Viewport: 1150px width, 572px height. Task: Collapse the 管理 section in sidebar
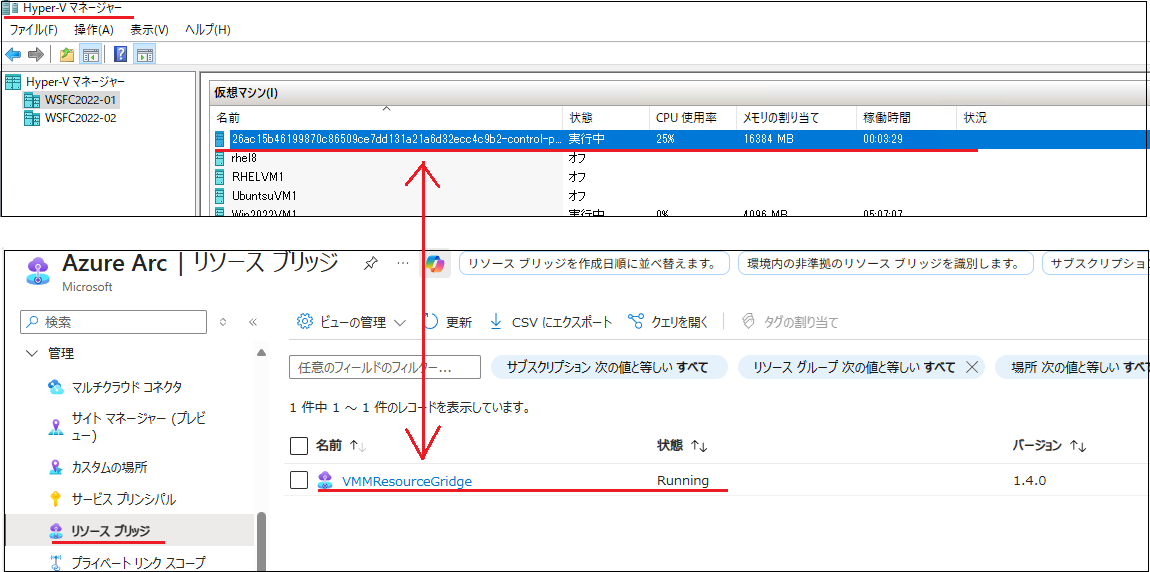[32, 353]
